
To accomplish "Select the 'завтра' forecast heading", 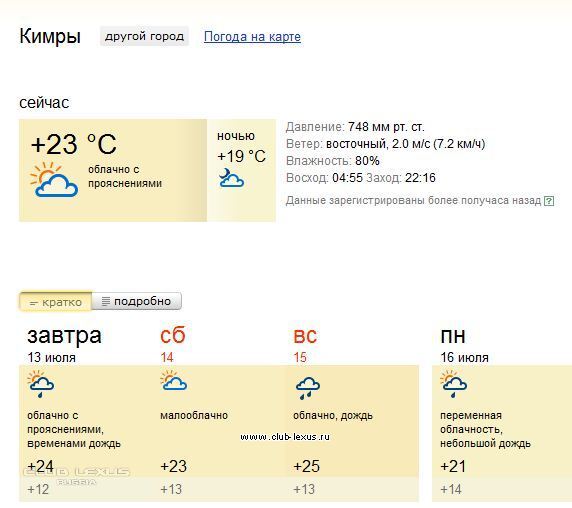I will (x=64, y=336).
